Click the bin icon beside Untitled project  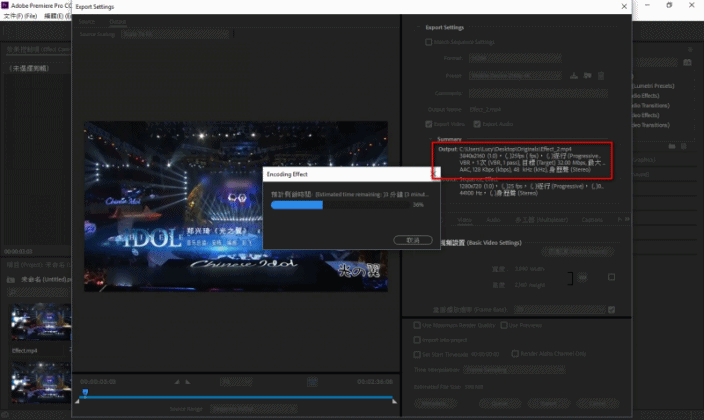(11, 279)
